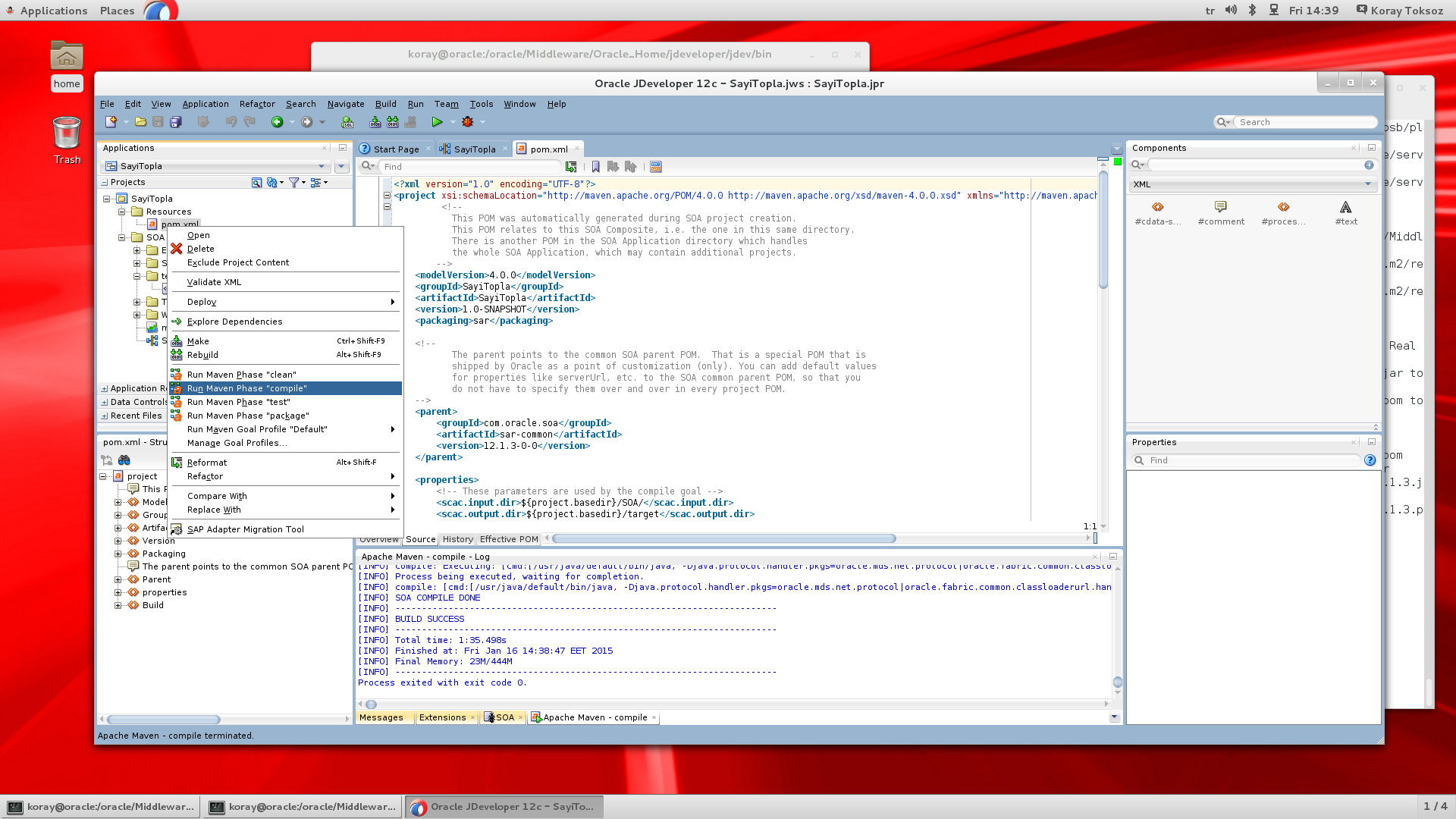Switch to the SayiTopla editor tab

point(475,149)
